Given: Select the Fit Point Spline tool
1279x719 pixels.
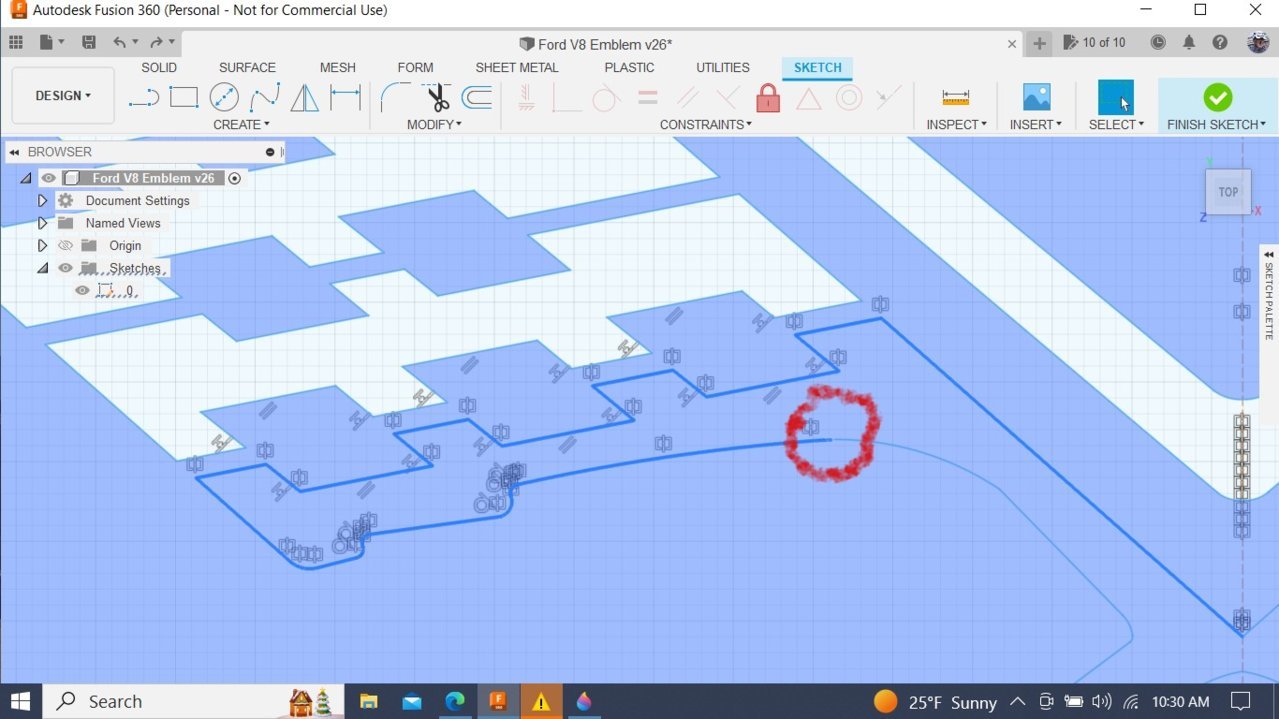Looking at the screenshot, I should click(x=264, y=97).
